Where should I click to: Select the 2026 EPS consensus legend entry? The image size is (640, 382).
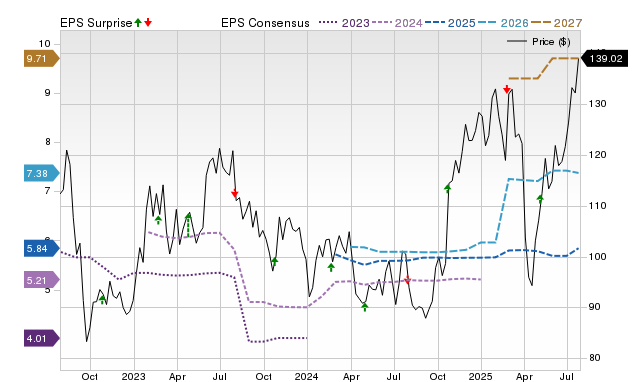[503, 23]
